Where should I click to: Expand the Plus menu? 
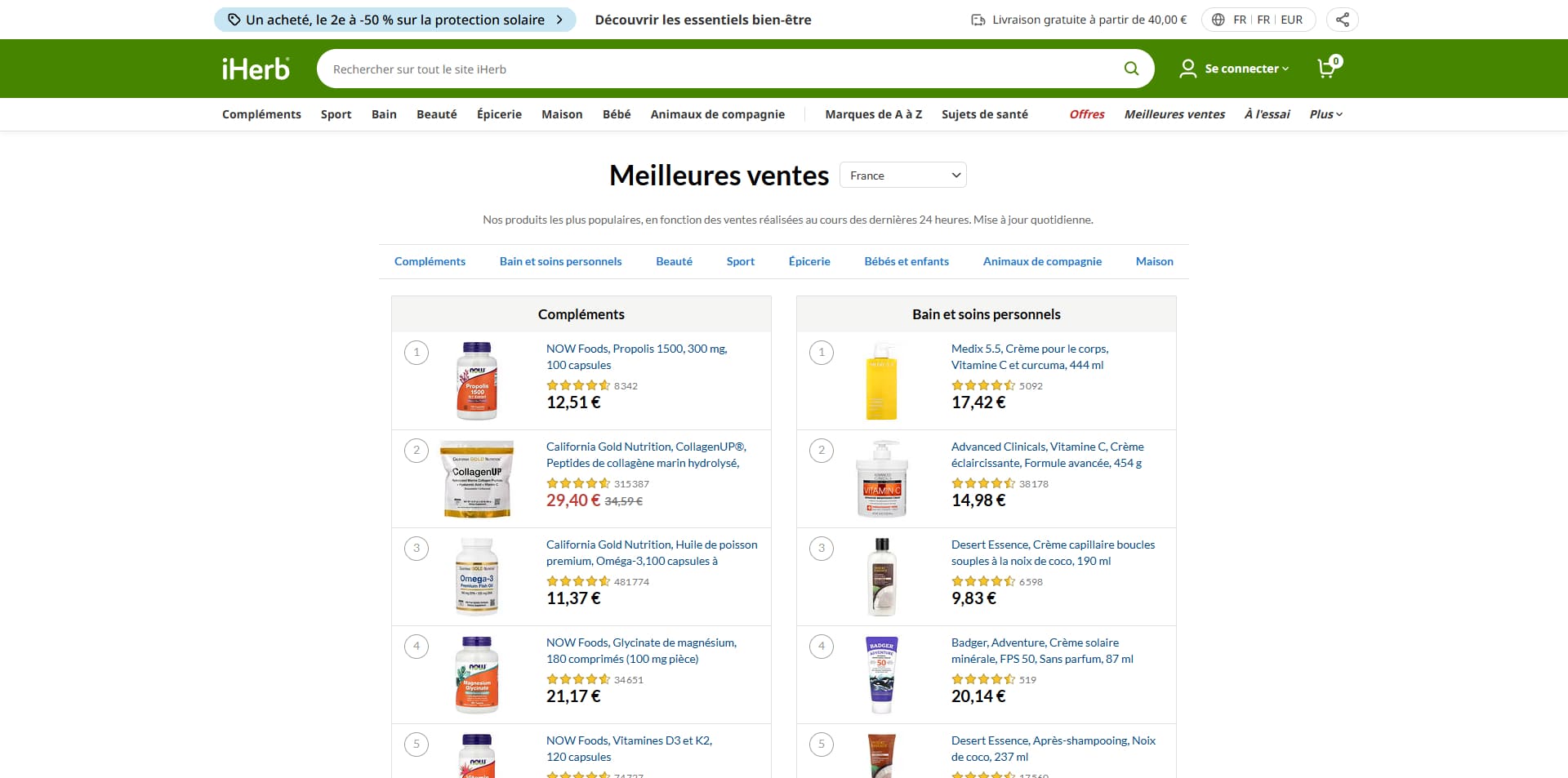coord(1326,114)
